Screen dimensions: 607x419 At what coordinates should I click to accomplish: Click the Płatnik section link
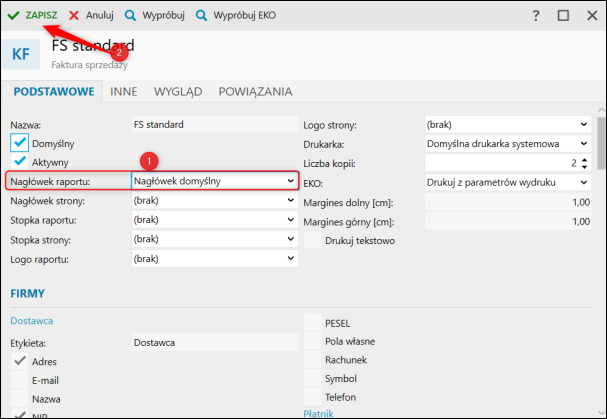tap(318, 414)
